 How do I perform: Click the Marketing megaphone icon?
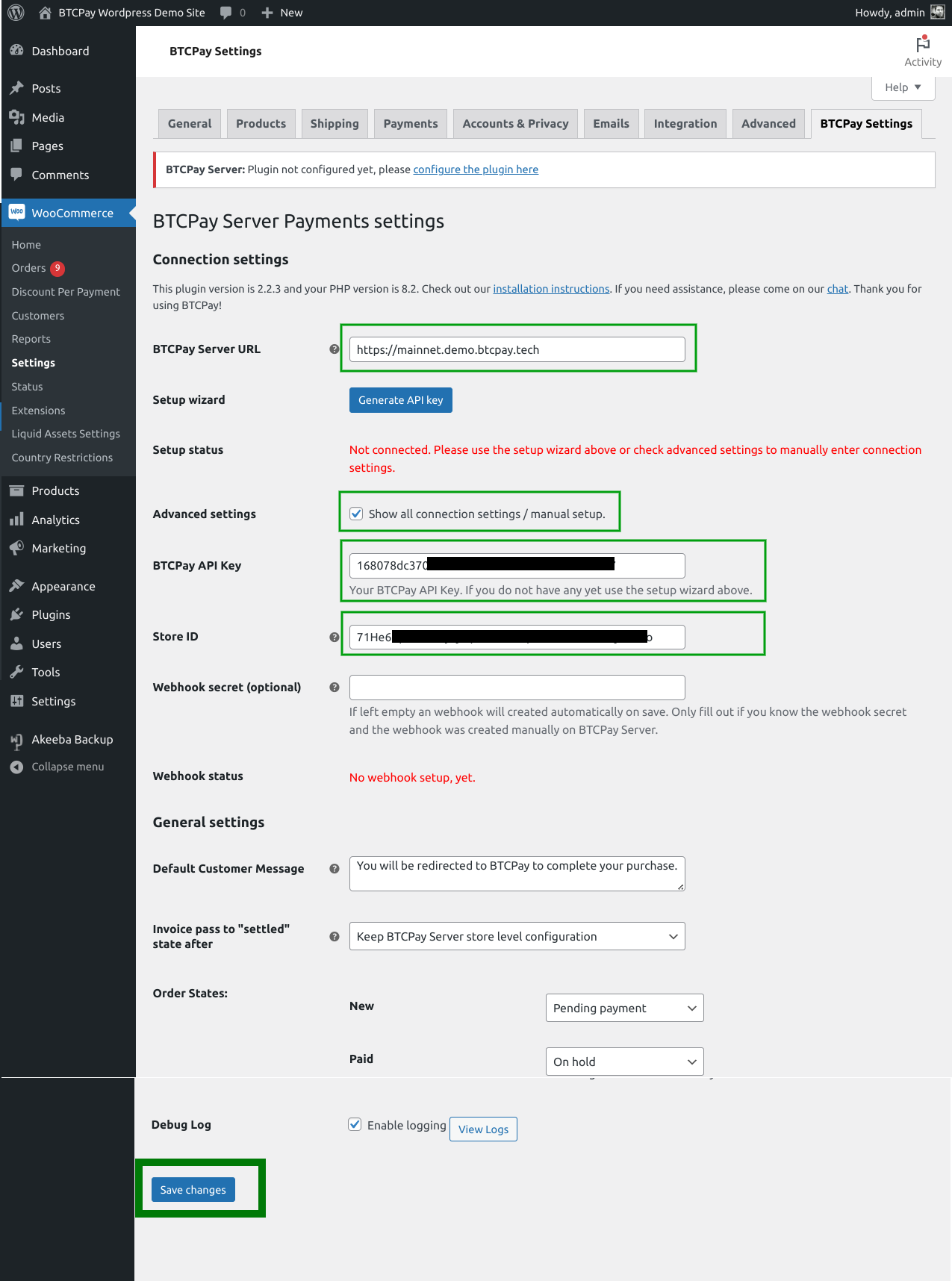pos(16,548)
